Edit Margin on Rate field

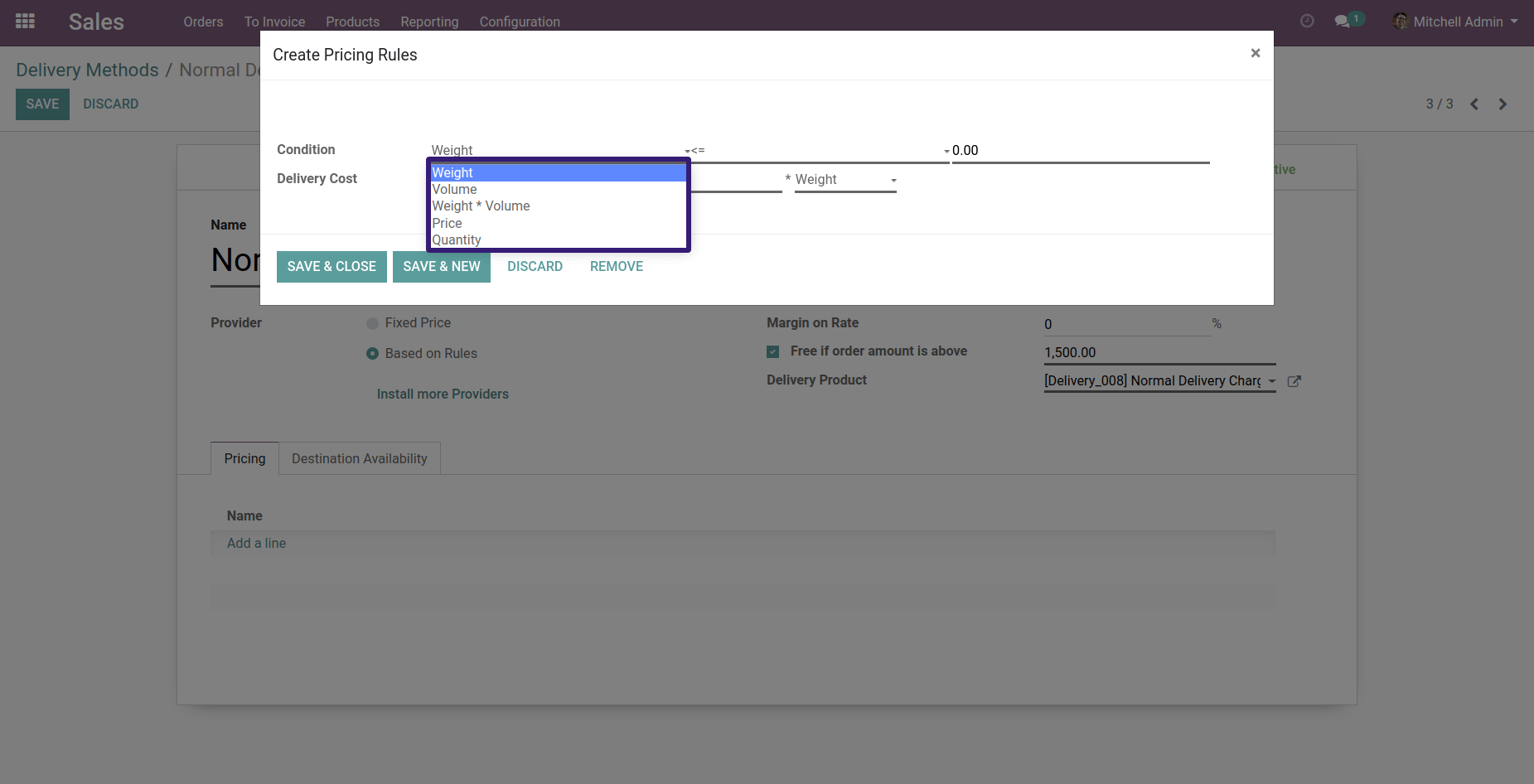(1127, 325)
